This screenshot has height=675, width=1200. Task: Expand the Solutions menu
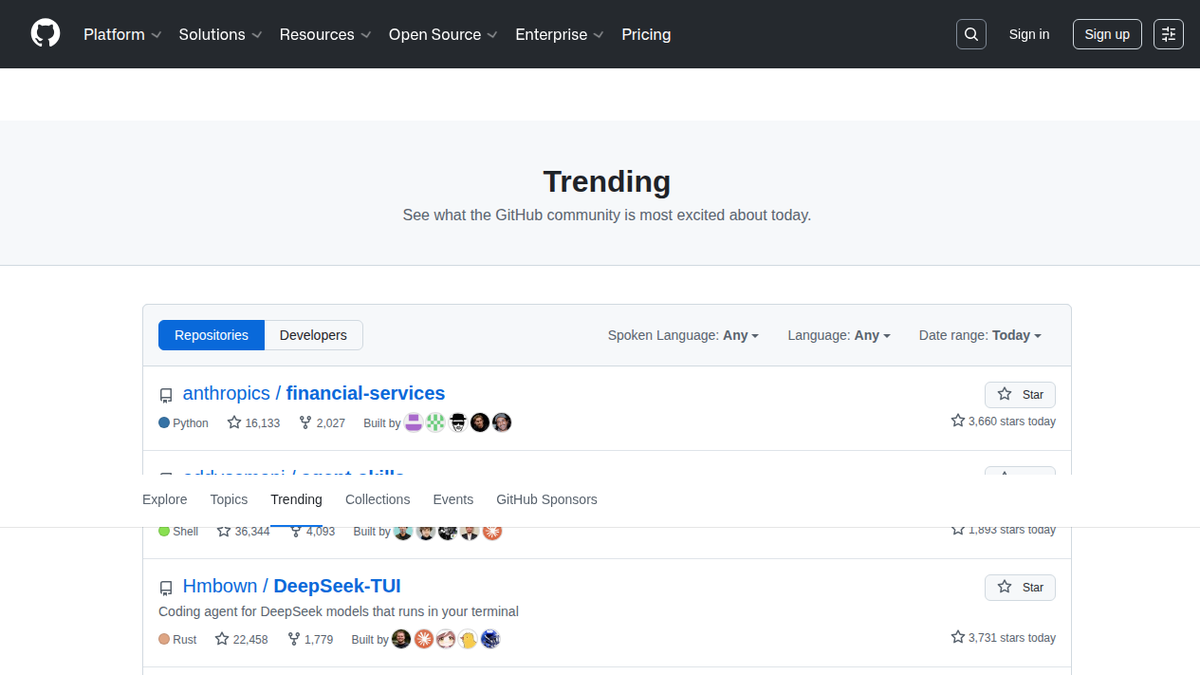point(220,34)
